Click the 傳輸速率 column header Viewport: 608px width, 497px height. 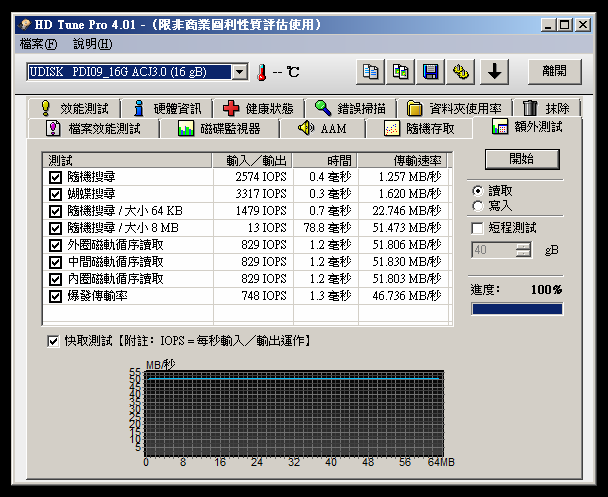pyautogui.click(x=402, y=160)
